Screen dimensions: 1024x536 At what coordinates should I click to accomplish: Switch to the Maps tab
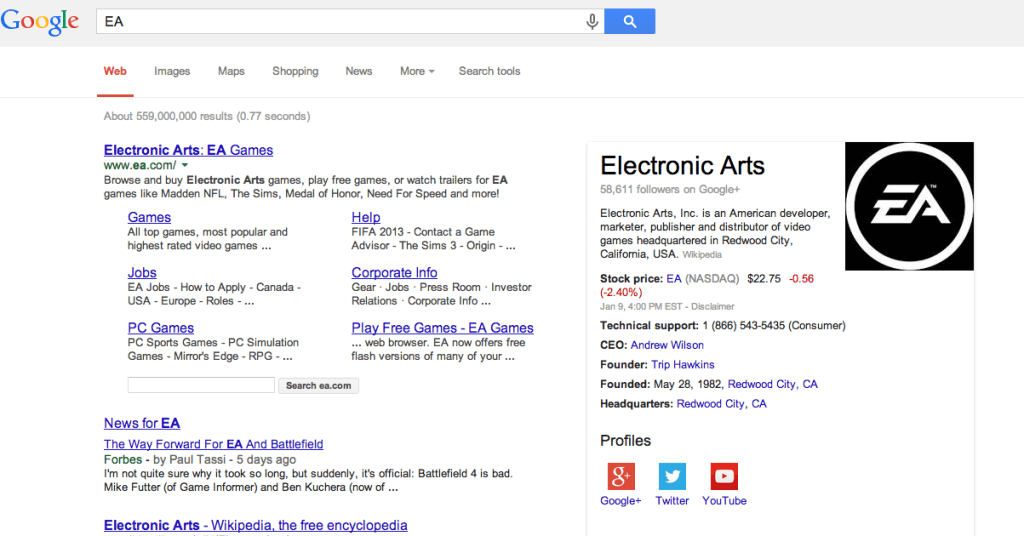pyautogui.click(x=231, y=71)
